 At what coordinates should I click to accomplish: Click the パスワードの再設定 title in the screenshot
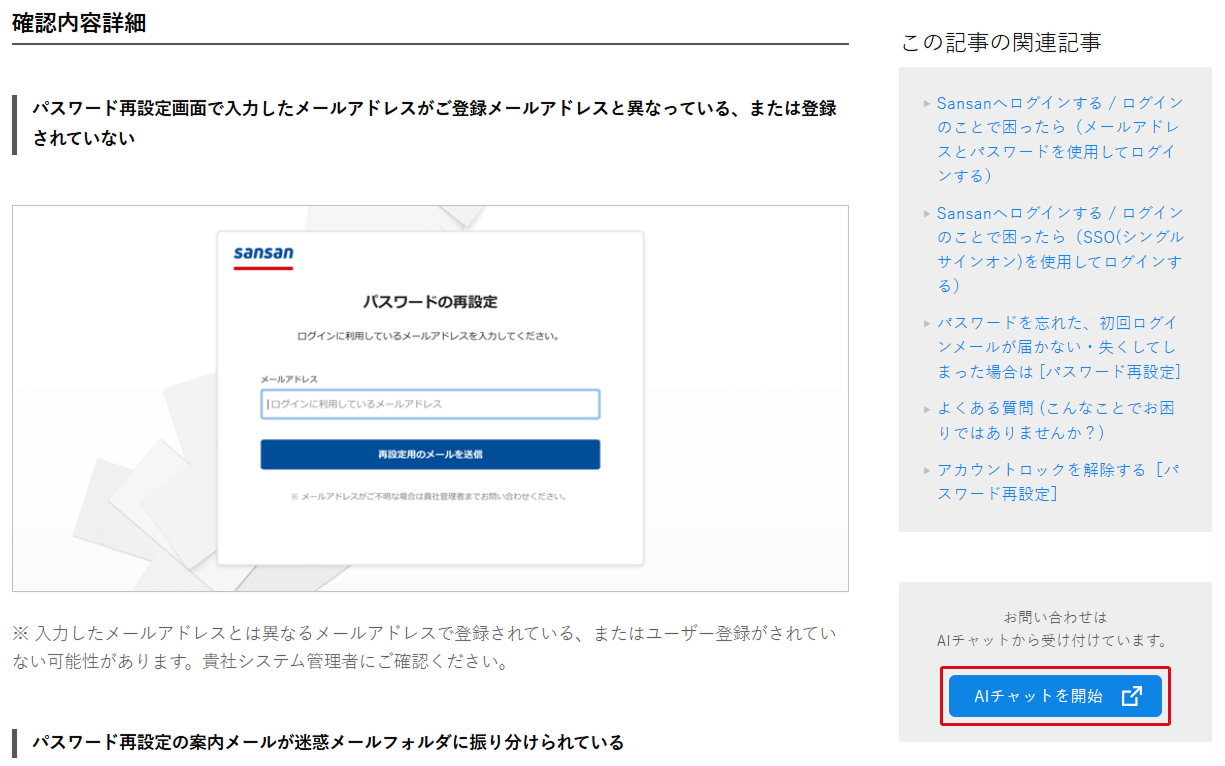[430, 301]
